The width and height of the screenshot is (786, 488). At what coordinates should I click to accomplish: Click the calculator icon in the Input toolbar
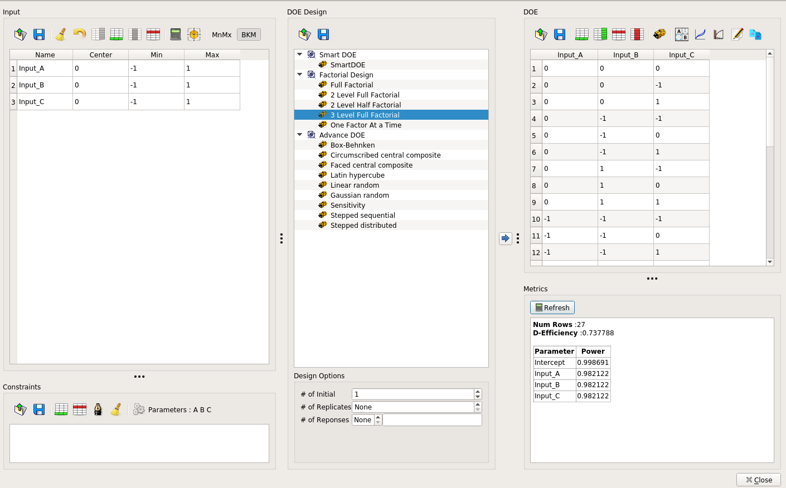175,35
